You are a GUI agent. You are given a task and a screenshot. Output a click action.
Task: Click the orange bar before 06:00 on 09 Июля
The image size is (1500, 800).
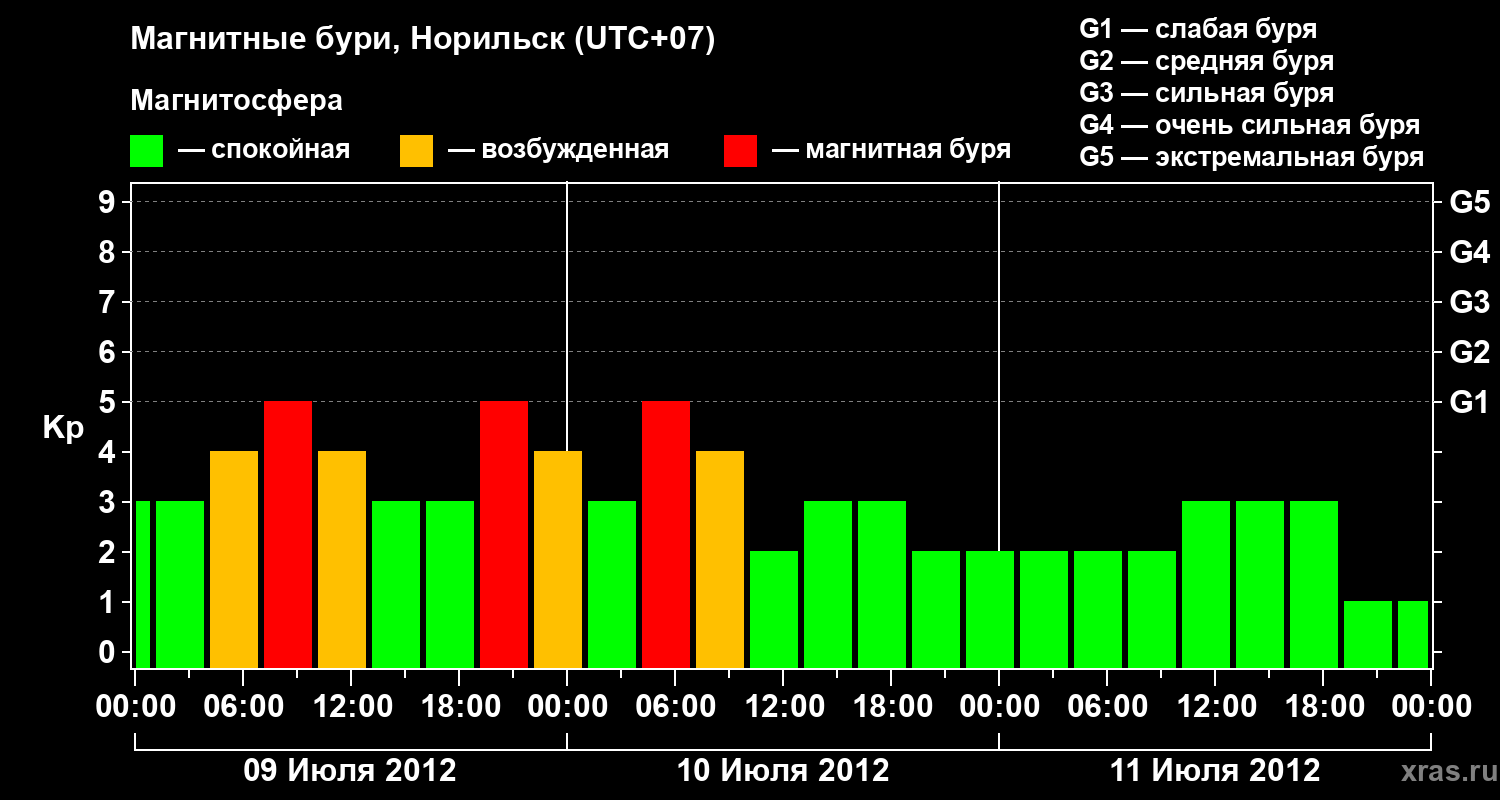point(234,559)
